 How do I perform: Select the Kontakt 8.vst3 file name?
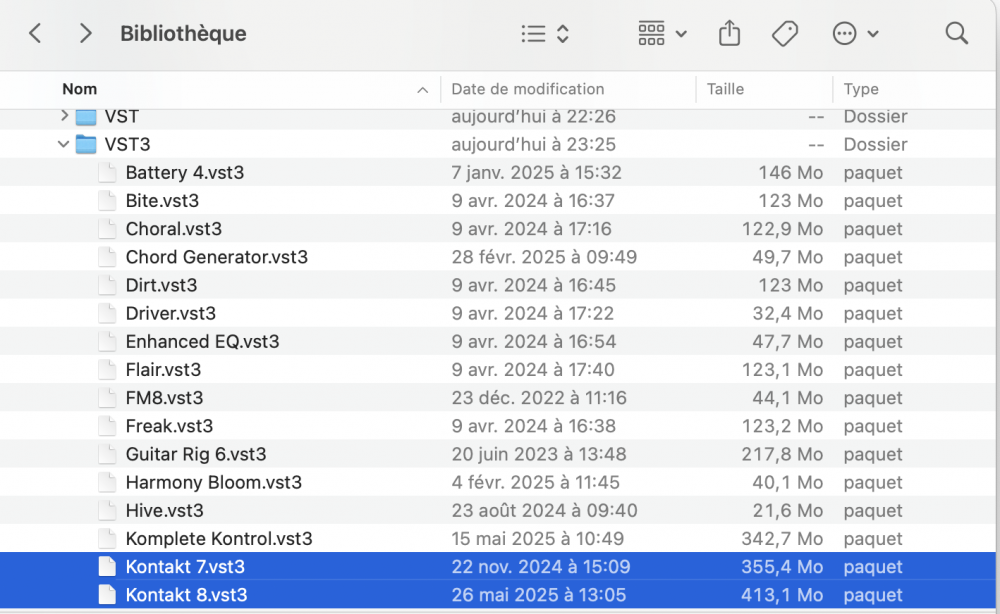coord(186,595)
